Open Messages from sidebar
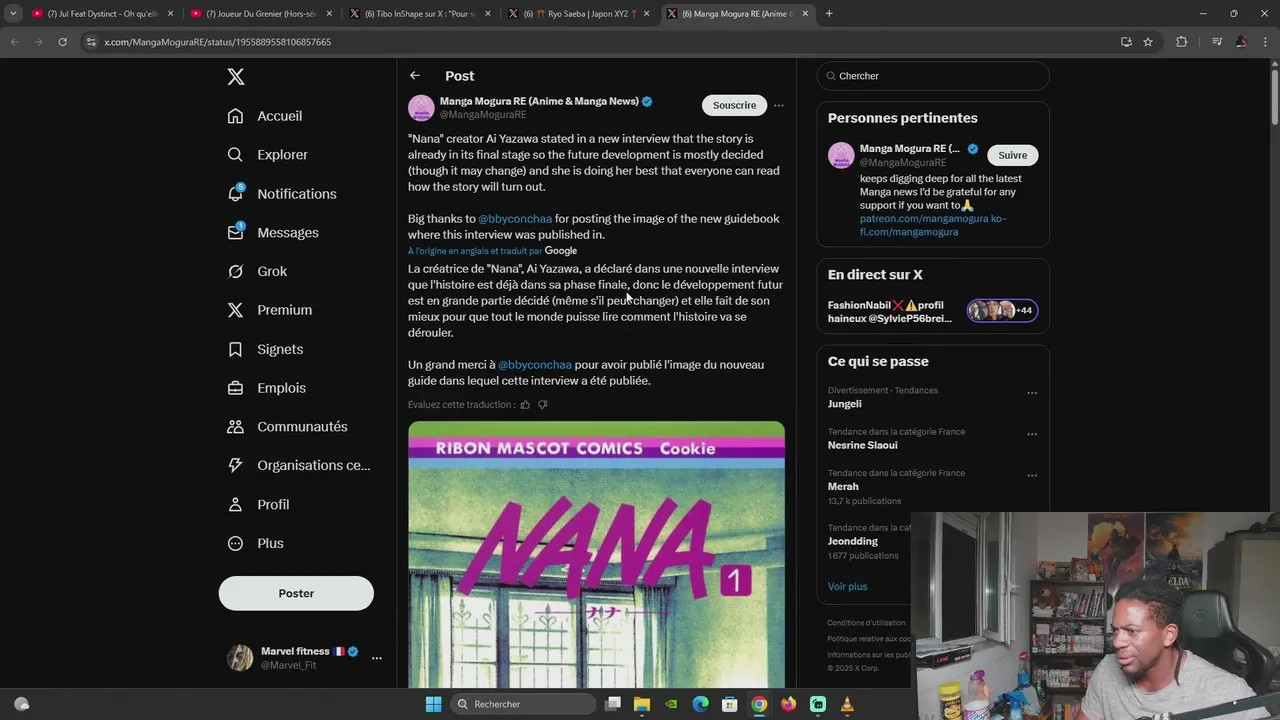This screenshot has height=720, width=1280. tap(273, 233)
